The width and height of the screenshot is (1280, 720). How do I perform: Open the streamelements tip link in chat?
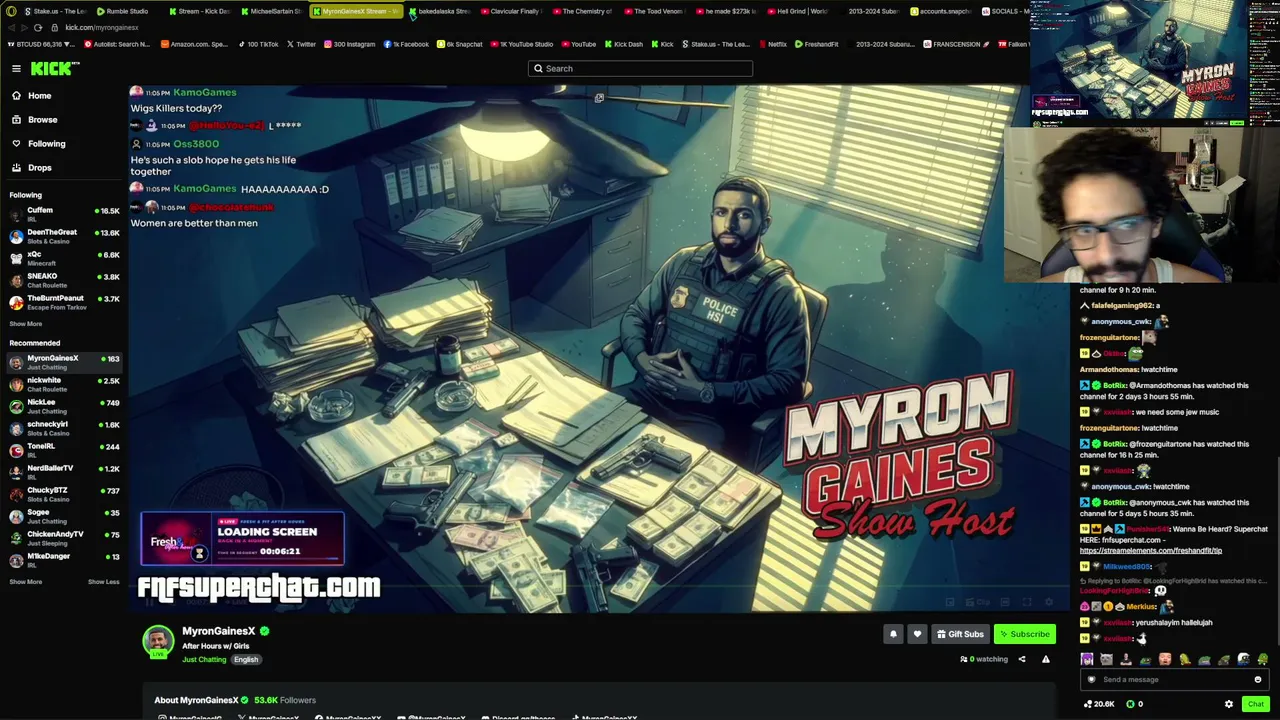pyautogui.click(x=1151, y=551)
